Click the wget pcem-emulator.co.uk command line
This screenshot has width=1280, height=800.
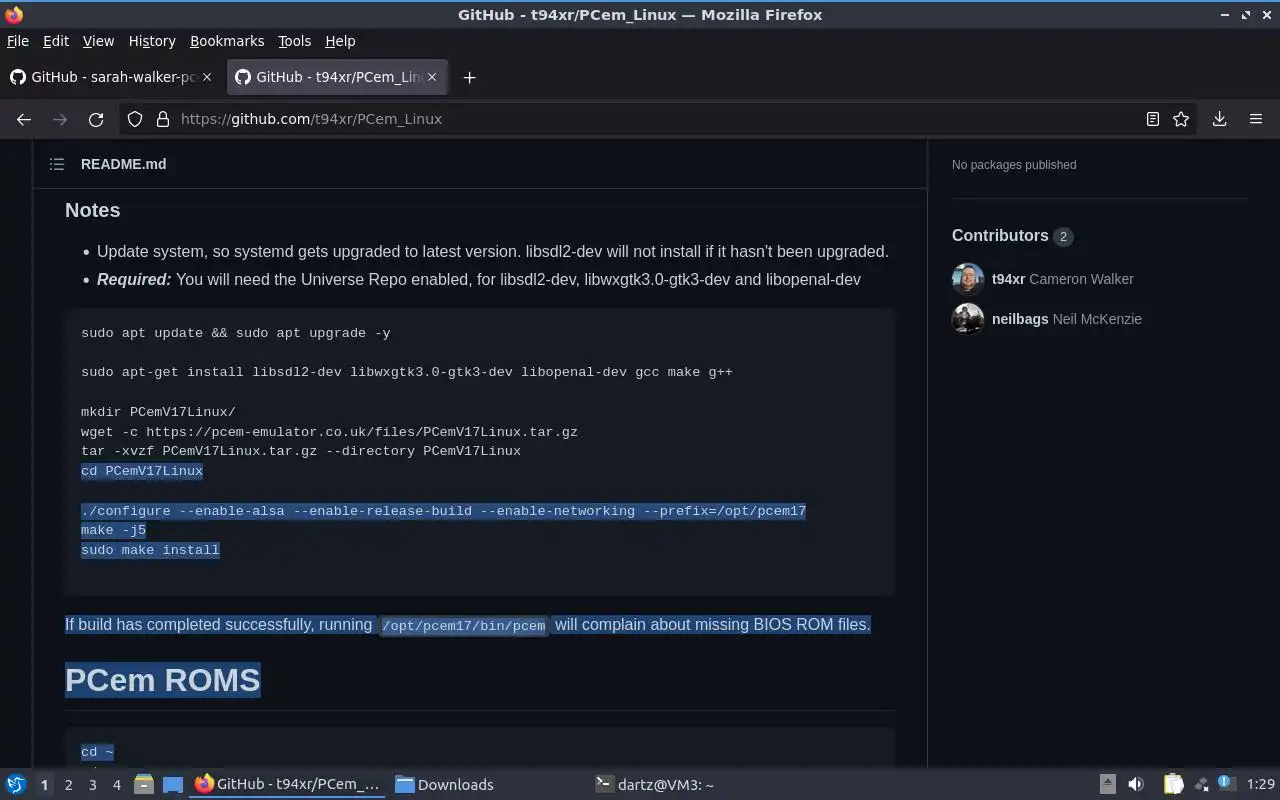(329, 432)
